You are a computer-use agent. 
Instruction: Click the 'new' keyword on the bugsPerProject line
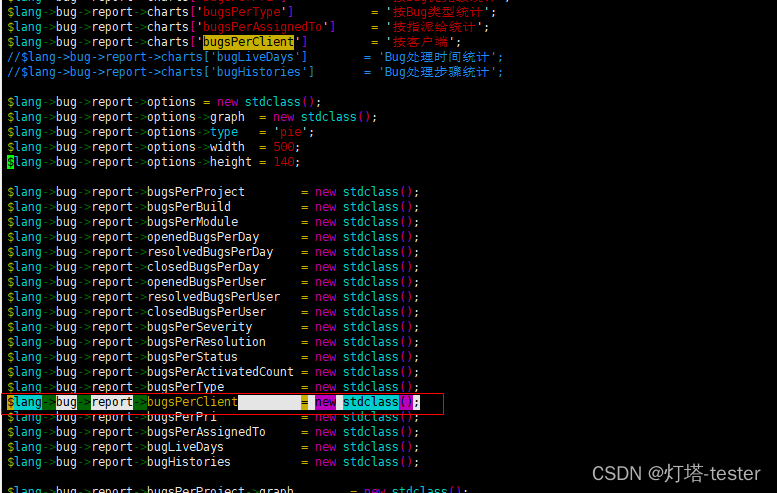pos(326,192)
